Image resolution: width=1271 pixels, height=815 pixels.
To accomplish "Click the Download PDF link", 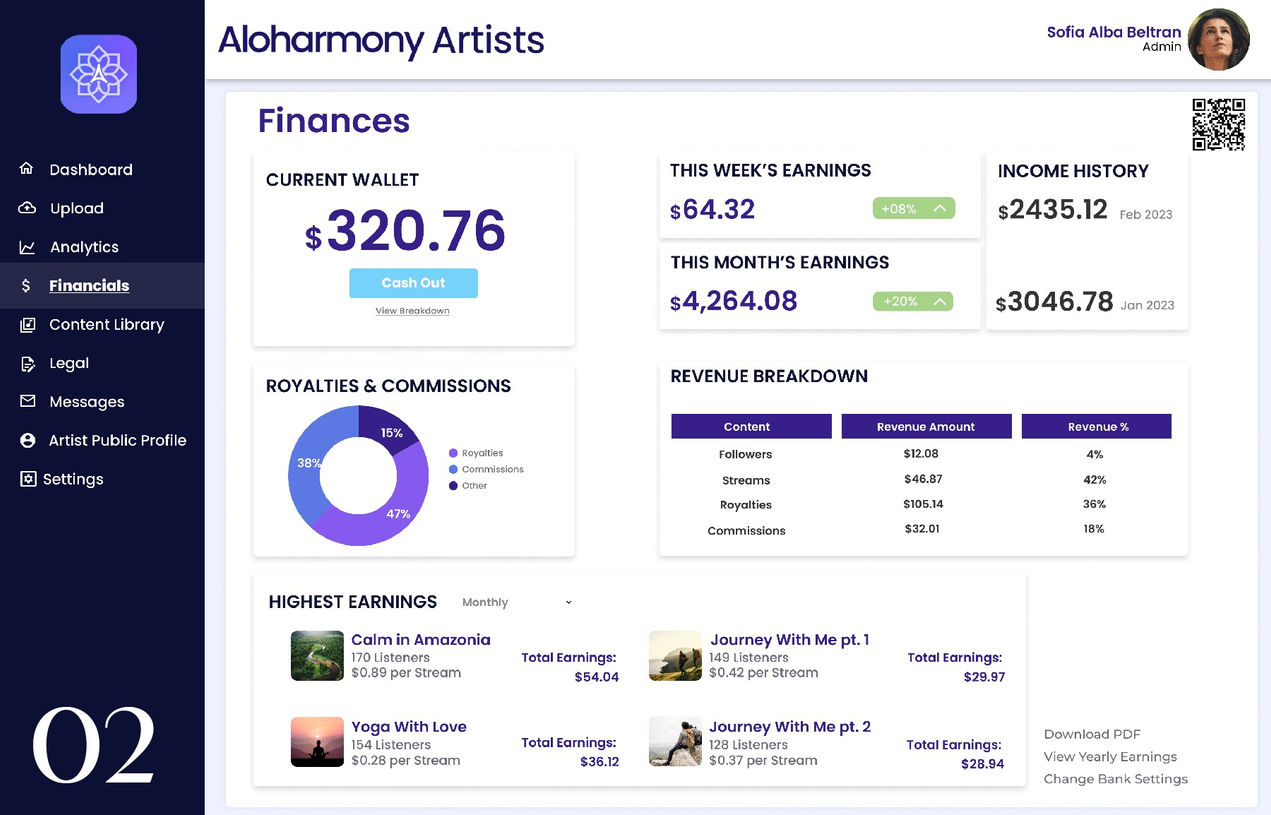I will coord(1092,734).
